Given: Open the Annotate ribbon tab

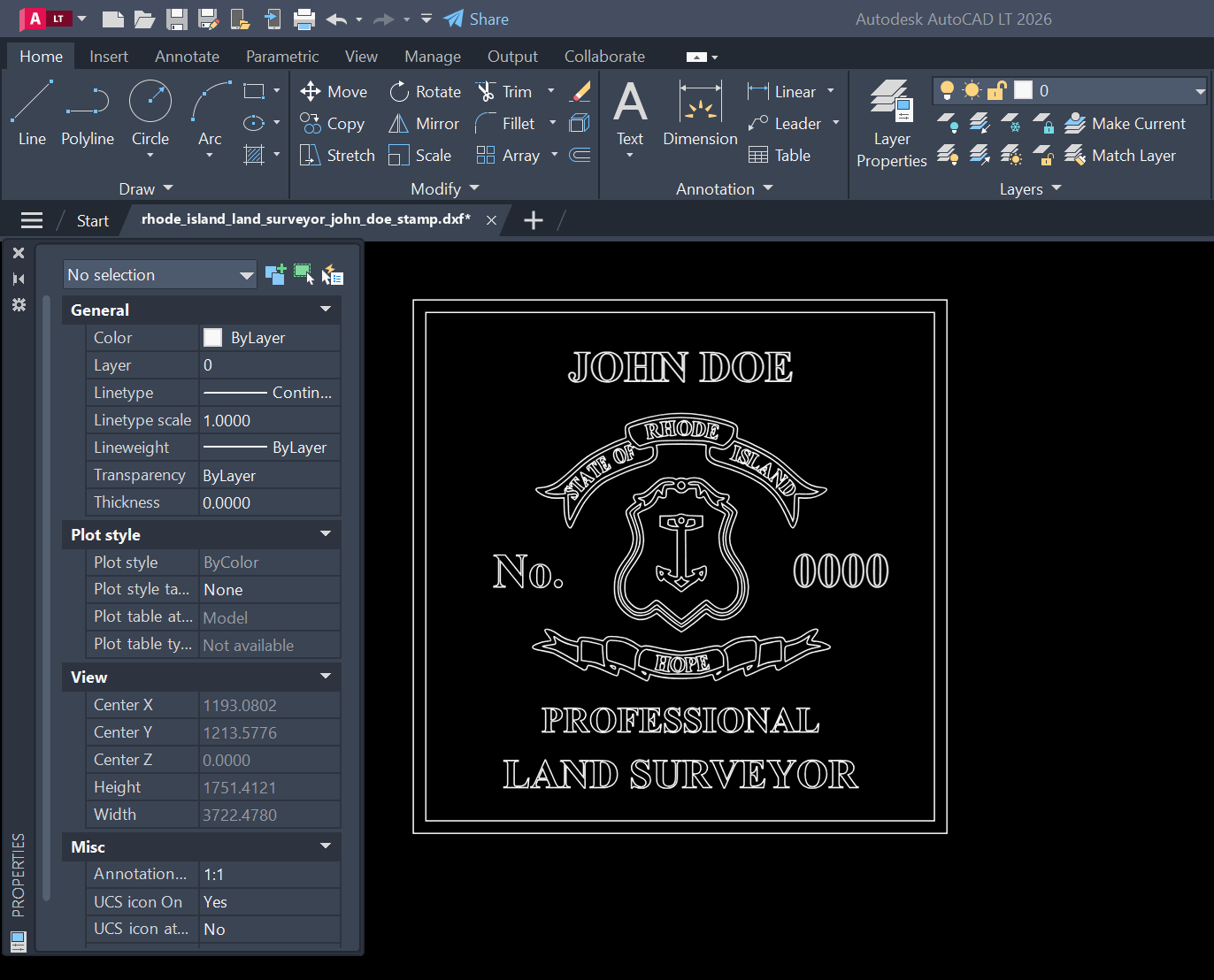Looking at the screenshot, I should [x=187, y=56].
